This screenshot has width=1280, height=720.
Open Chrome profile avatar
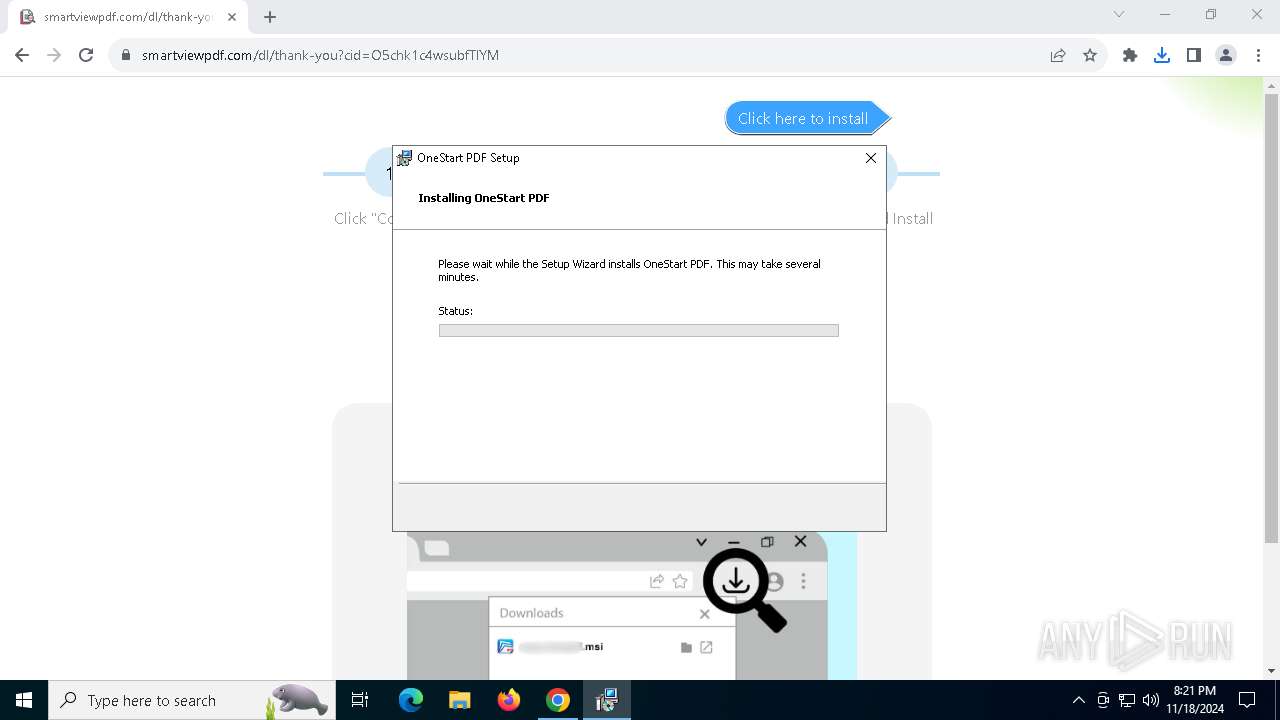coord(1226,55)
